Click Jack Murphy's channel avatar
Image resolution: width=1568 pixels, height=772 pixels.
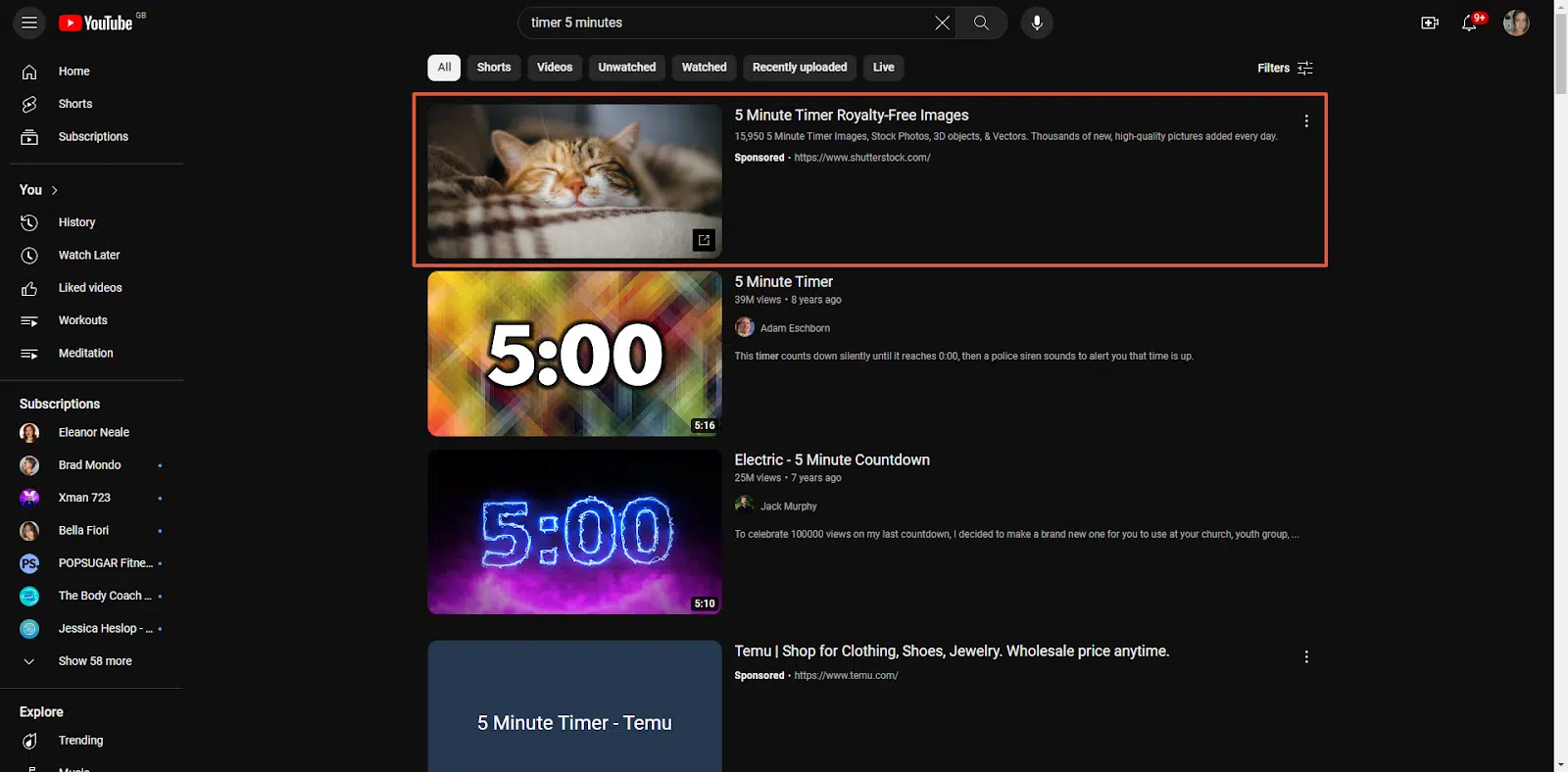coord(745,506)
